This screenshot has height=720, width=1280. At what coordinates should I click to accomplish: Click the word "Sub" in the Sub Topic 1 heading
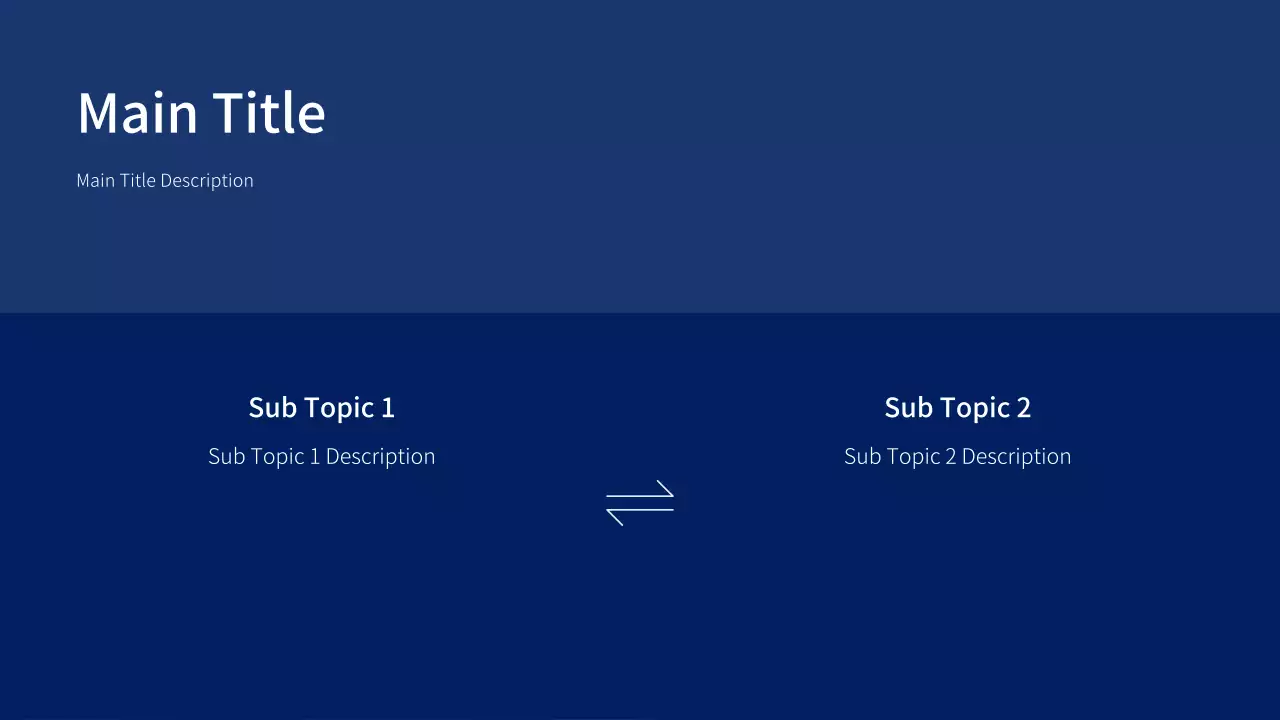(x=270, y=408)
